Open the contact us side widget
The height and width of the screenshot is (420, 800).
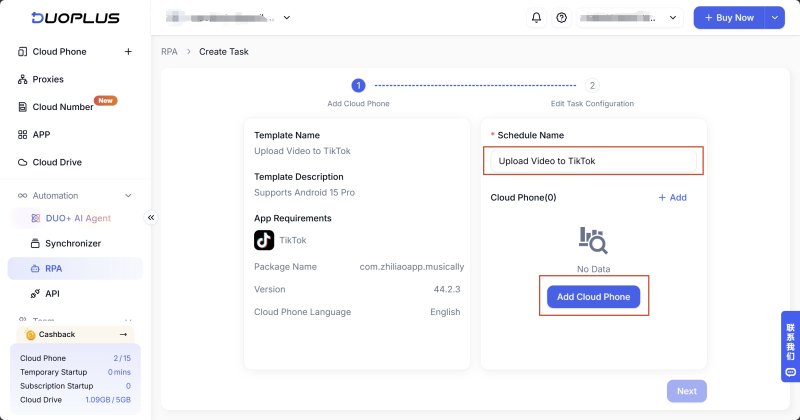pyautogui.click(x=790, y=347)
